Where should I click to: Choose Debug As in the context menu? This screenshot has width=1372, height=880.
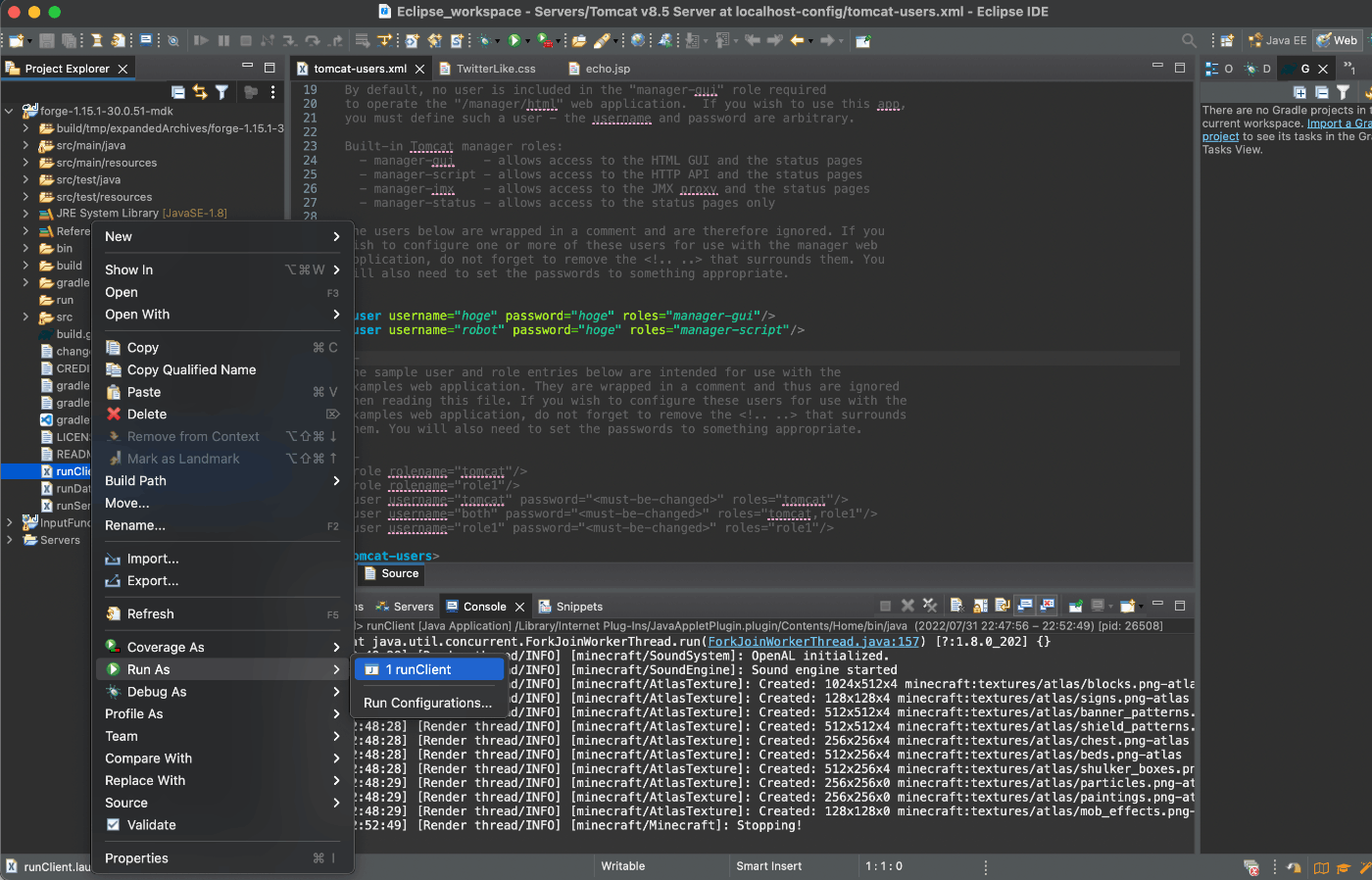coord(223,692)
